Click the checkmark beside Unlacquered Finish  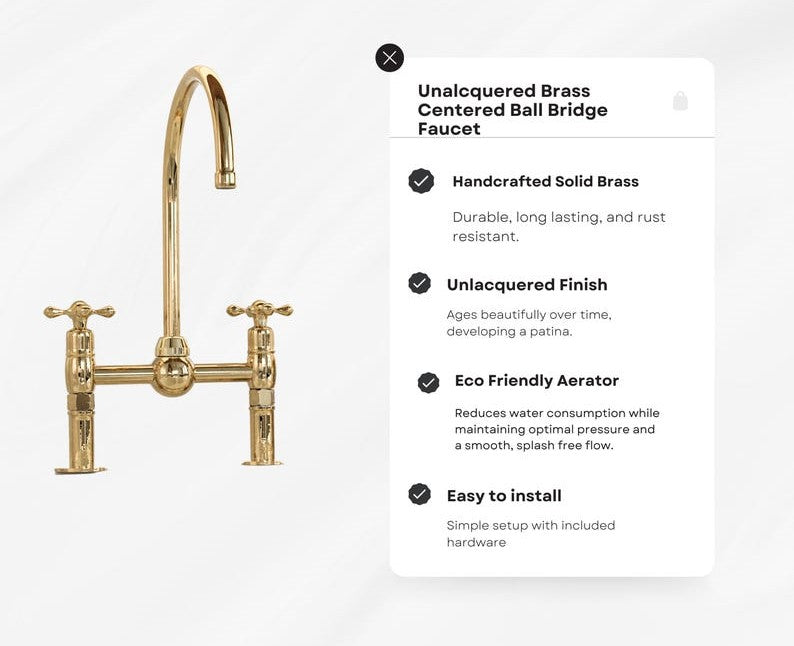tap(419, 284)
